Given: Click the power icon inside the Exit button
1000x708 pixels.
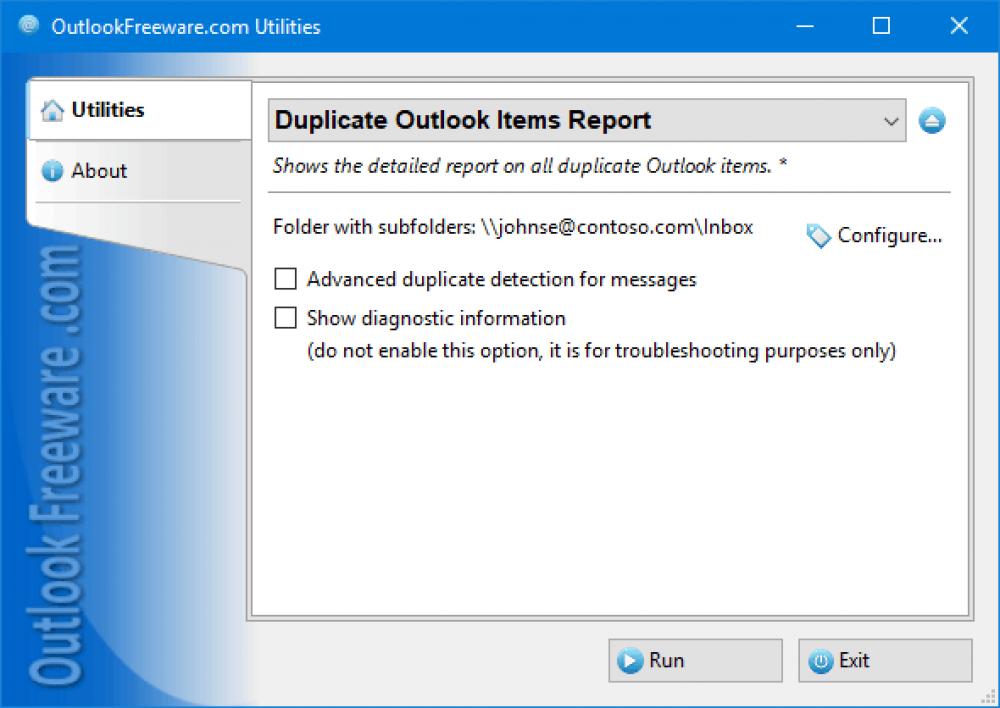Looking at the screenshot, I should click(x=822, y=660).
